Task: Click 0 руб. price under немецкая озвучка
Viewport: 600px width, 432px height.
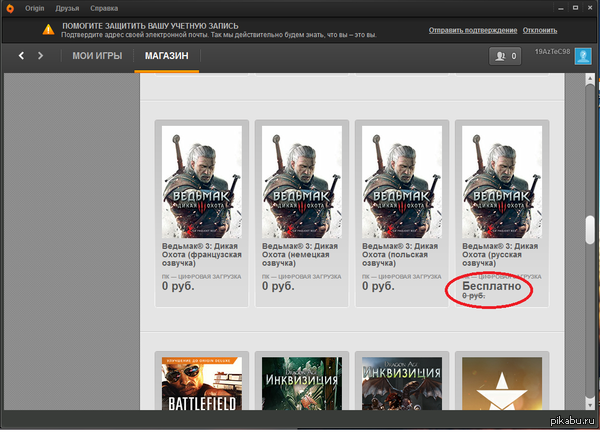Action: 278,286
